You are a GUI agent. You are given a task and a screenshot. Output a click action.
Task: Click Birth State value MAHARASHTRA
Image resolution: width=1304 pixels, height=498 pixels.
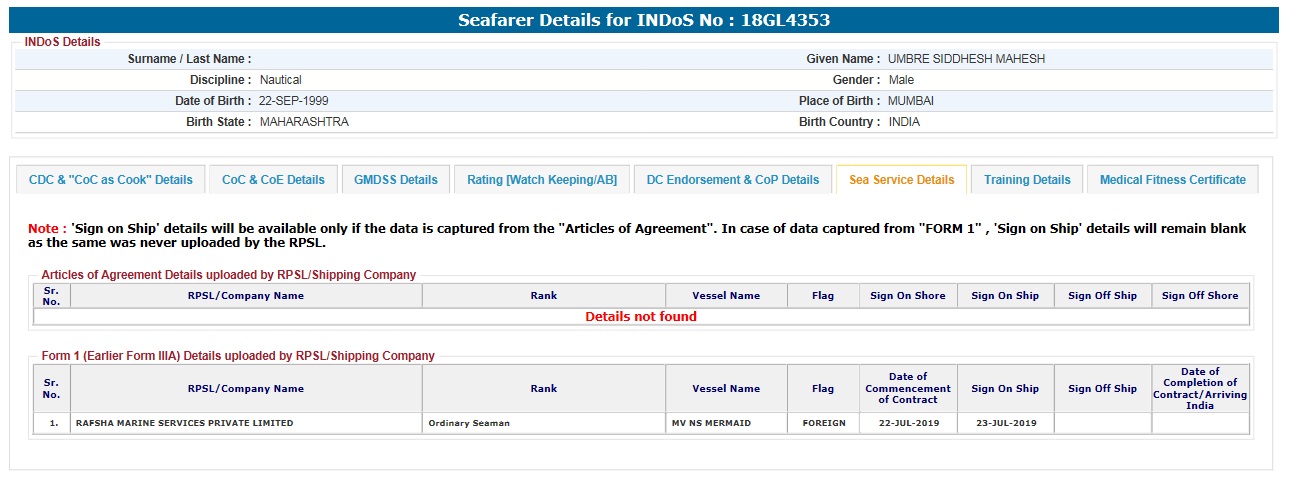(x=304, y=122)
